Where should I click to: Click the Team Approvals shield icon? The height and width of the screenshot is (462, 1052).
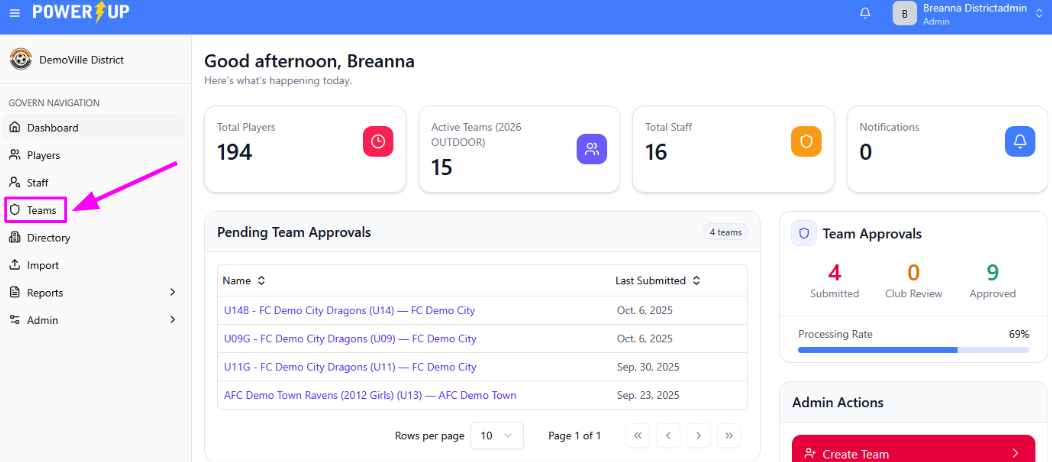click(804, 233)
